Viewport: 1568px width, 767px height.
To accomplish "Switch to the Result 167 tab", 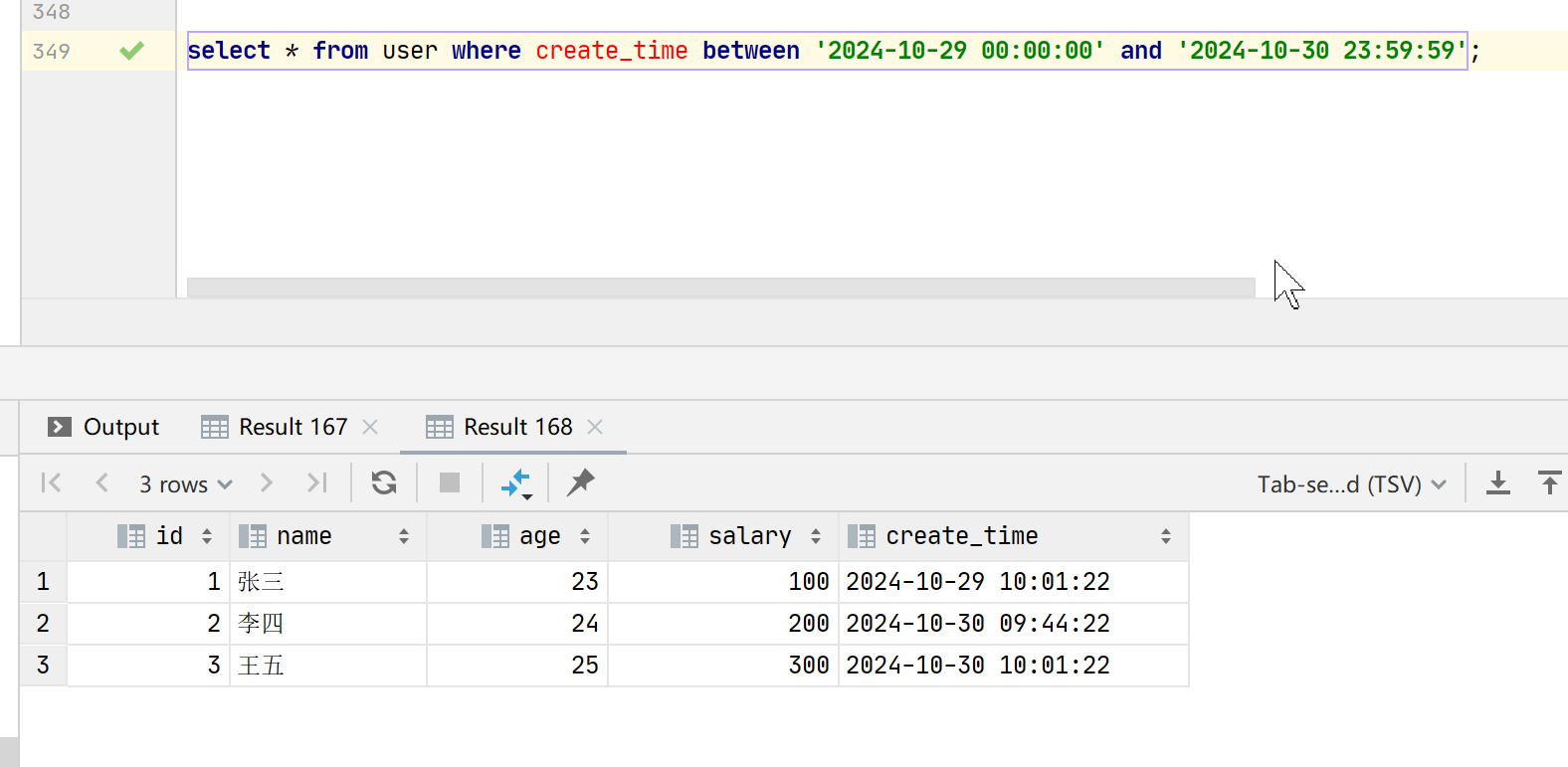I will click(x=293, y=427).
